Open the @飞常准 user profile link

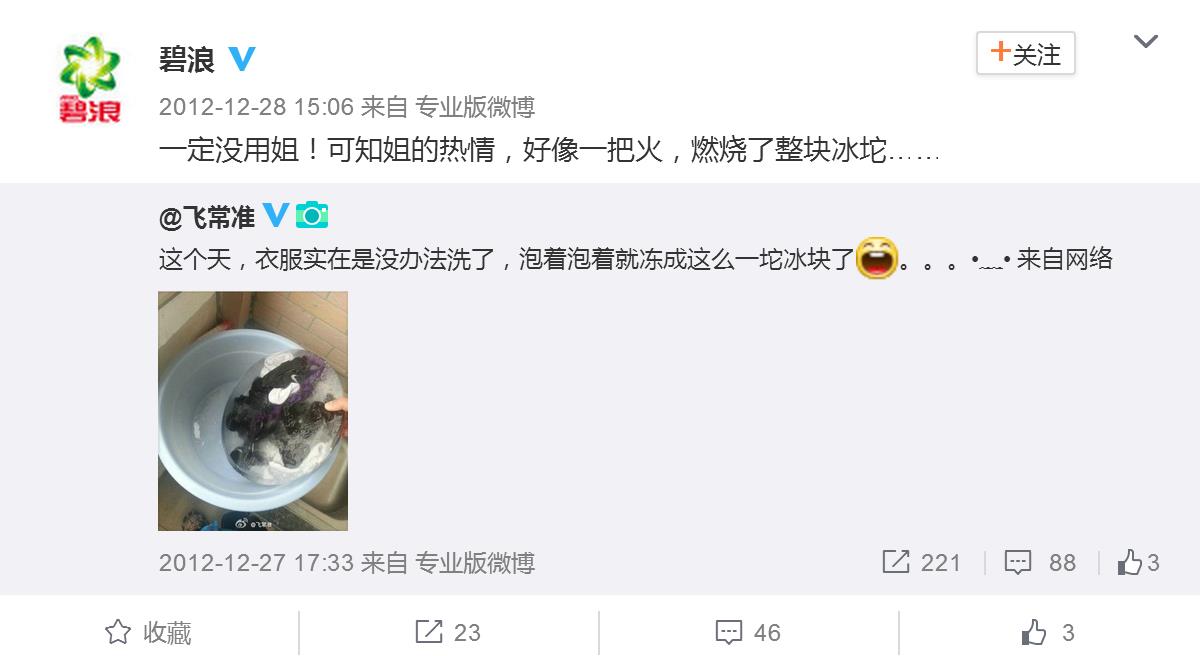click(207, 216)
